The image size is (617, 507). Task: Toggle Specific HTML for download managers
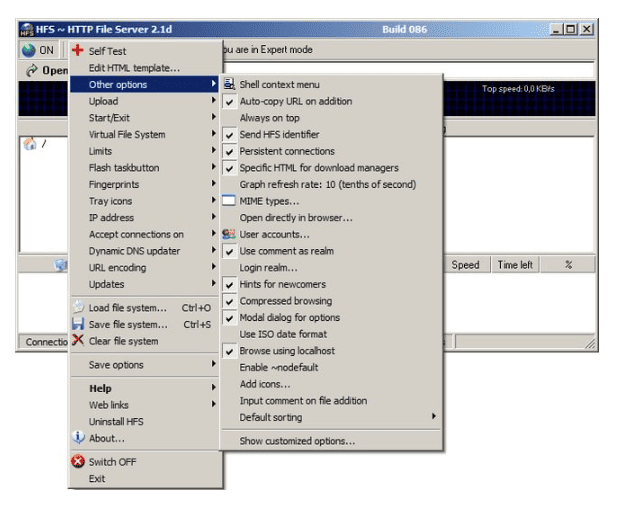pyautogui.click(x=331, y=168)
